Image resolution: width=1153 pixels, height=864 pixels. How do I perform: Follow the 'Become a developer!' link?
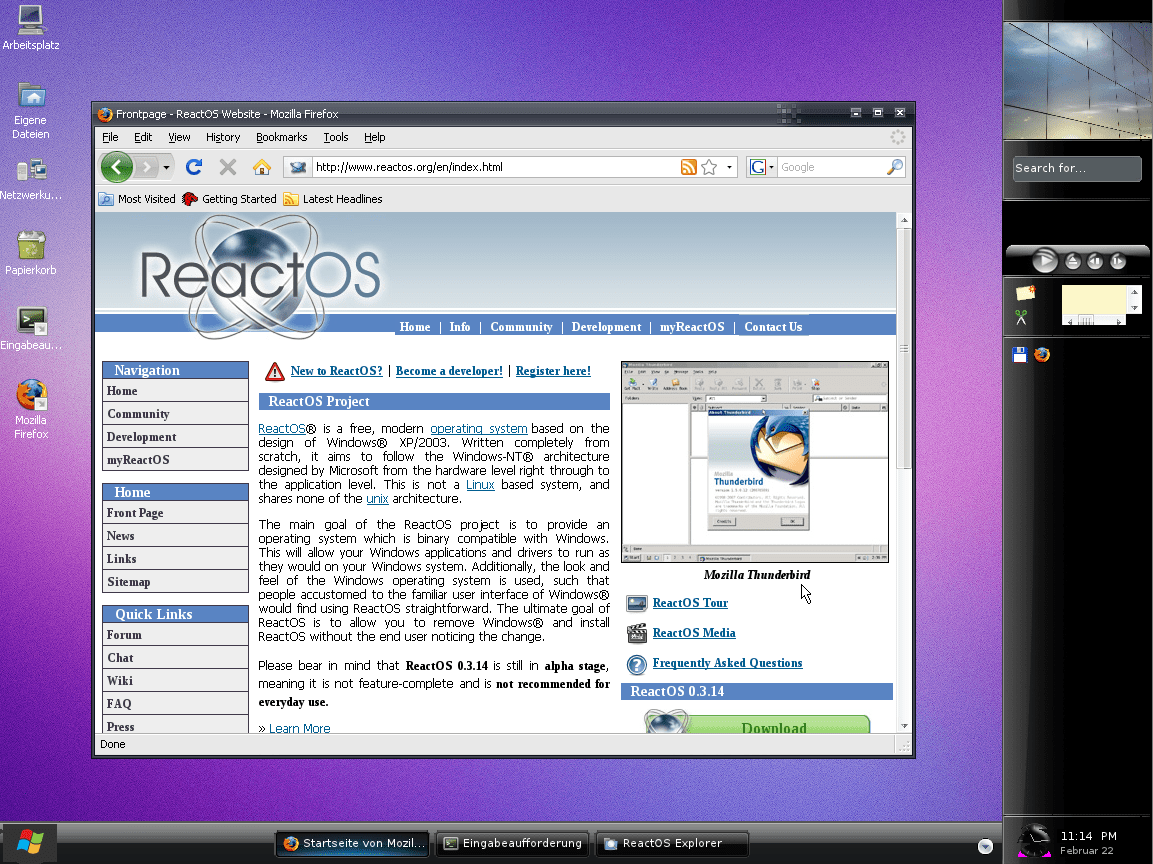449,371
